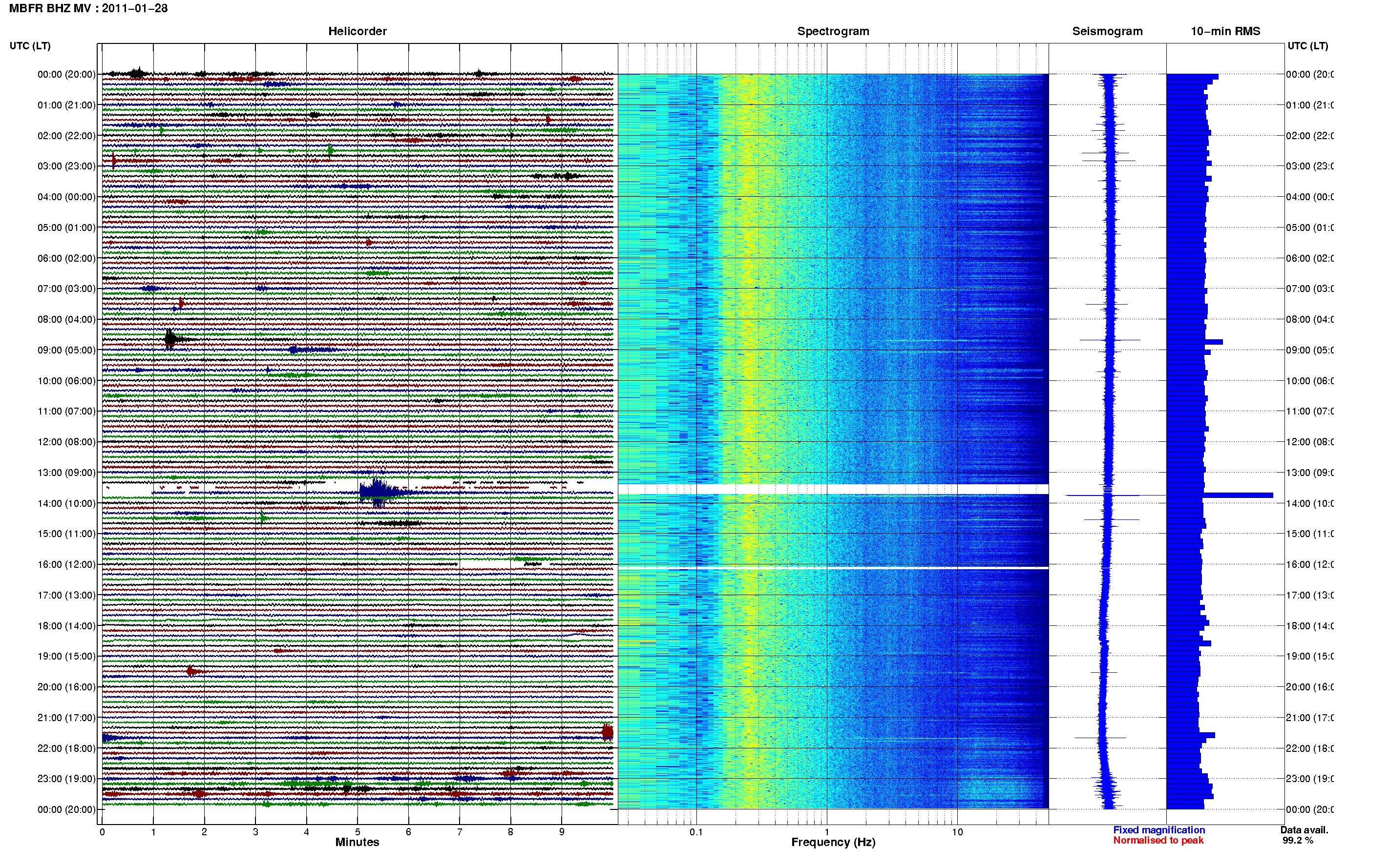Click the 0 tick on Minutes axis
Screen dimensions: 1389x868
point(102,832)
